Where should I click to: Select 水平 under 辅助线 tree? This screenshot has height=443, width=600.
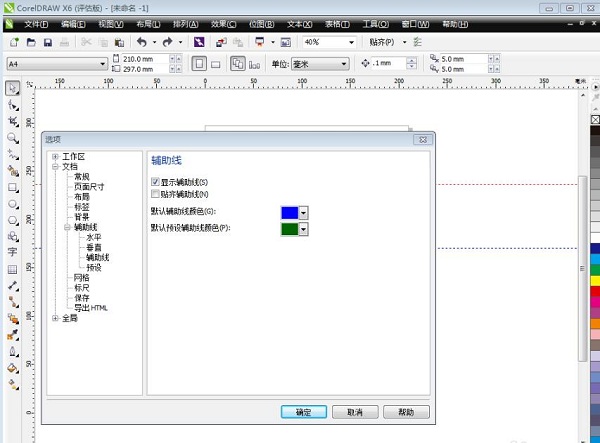pos(94,237)
